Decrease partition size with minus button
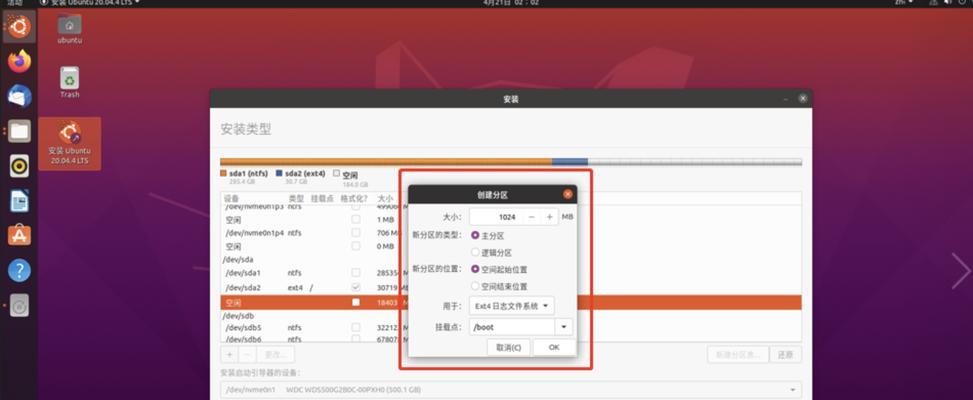973x400 pixels. [x=531, y=217]
